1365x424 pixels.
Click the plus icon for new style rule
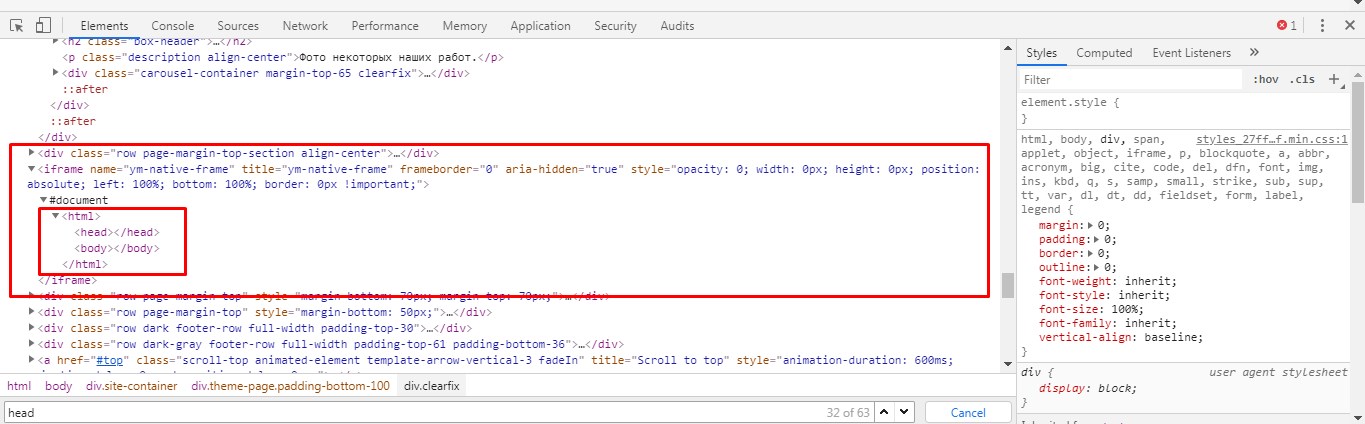click(x=1333, y=79)
